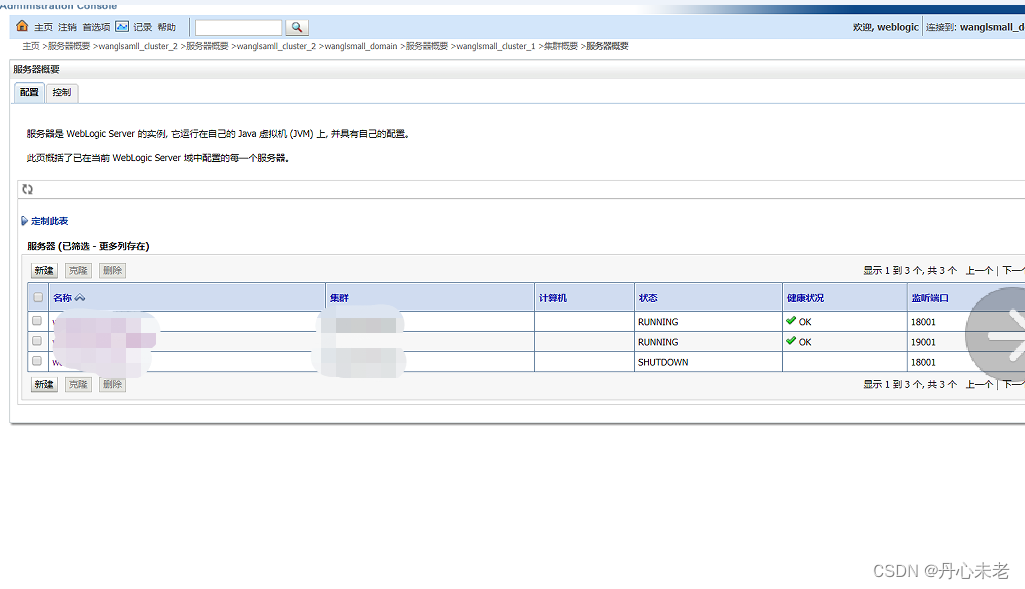Click the 集群 column header
Image resolution: width=1025 pixels, height=589 pixels.
339,298
